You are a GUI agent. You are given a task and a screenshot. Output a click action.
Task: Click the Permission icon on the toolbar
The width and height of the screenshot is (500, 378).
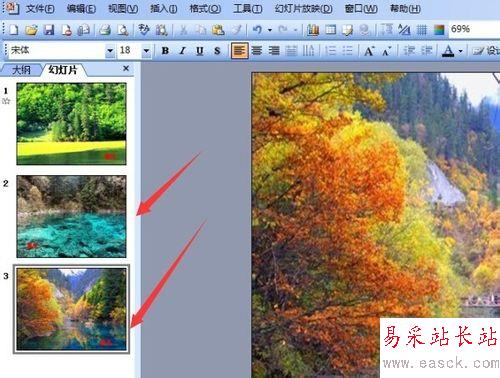67,30
